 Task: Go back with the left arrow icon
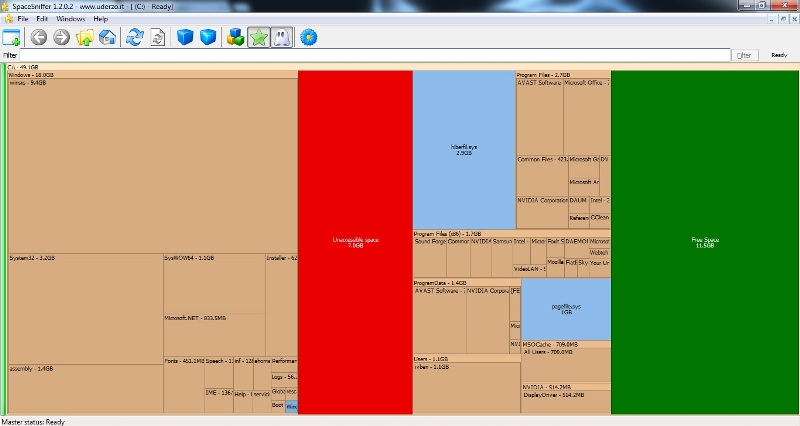tap(39, 38)
